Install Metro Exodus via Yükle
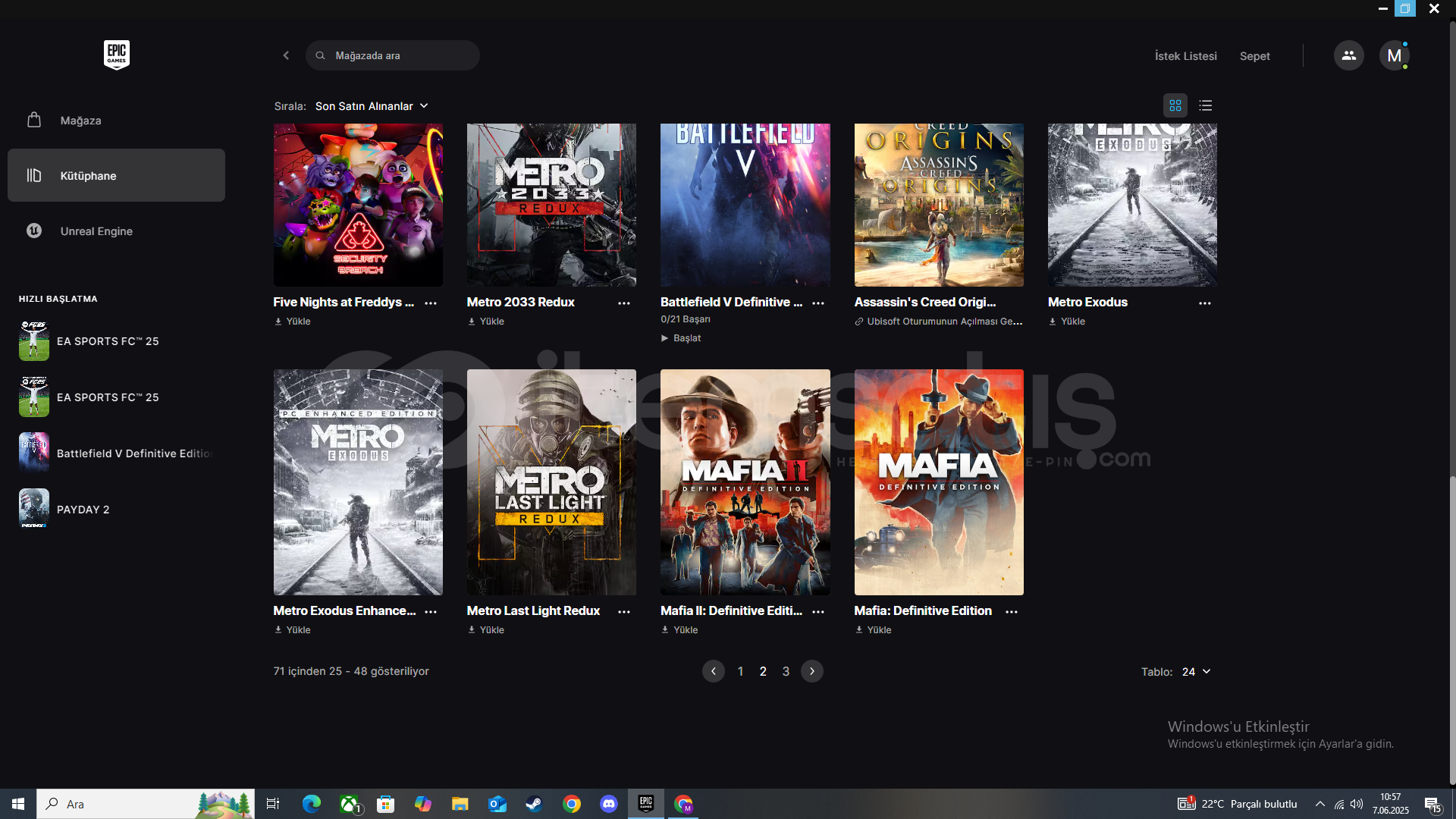Screen dimensions: 1456x819 [x=1067, y=322]
